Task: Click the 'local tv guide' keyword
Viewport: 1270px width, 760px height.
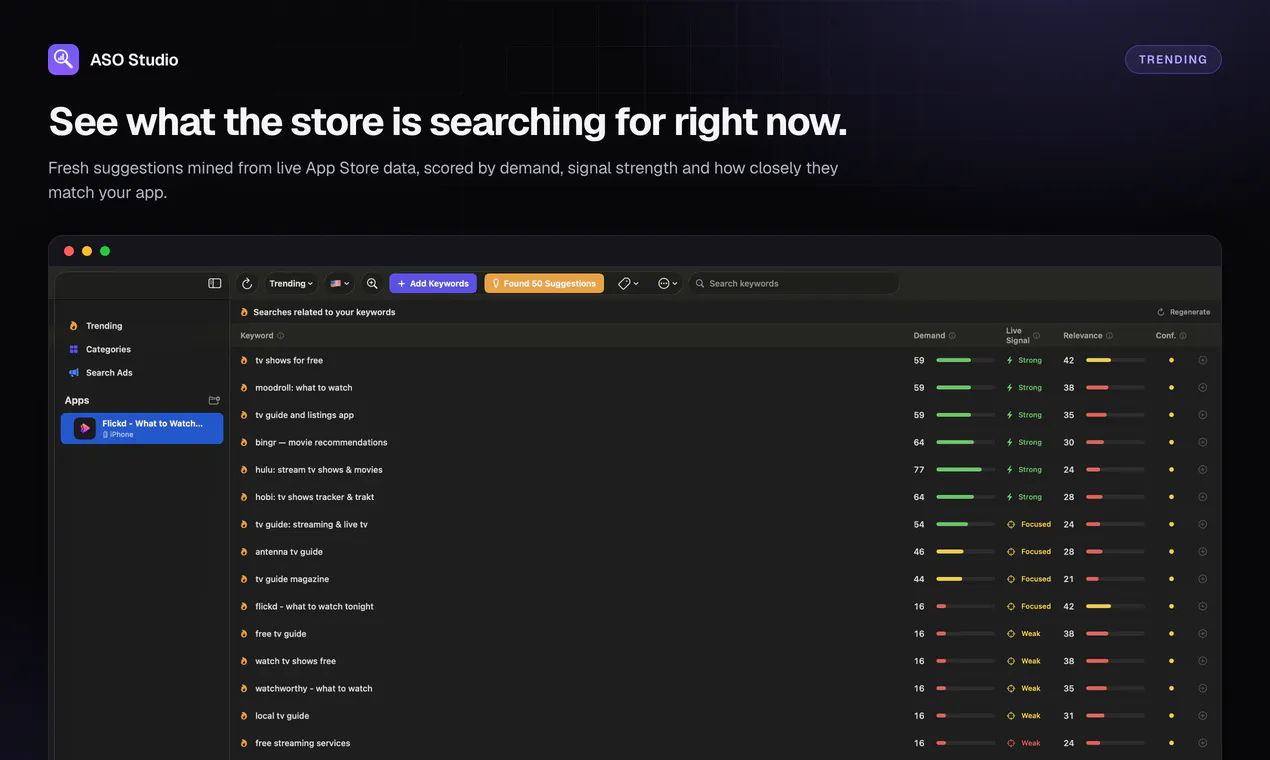Action: [x=282, y=716]
